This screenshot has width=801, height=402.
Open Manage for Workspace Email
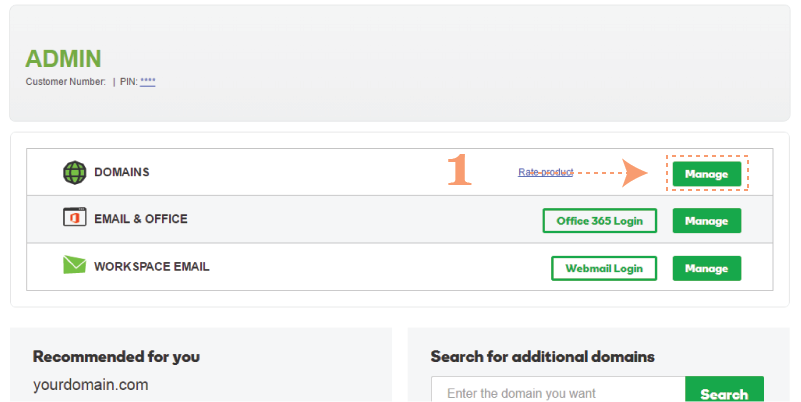(706, 268)
